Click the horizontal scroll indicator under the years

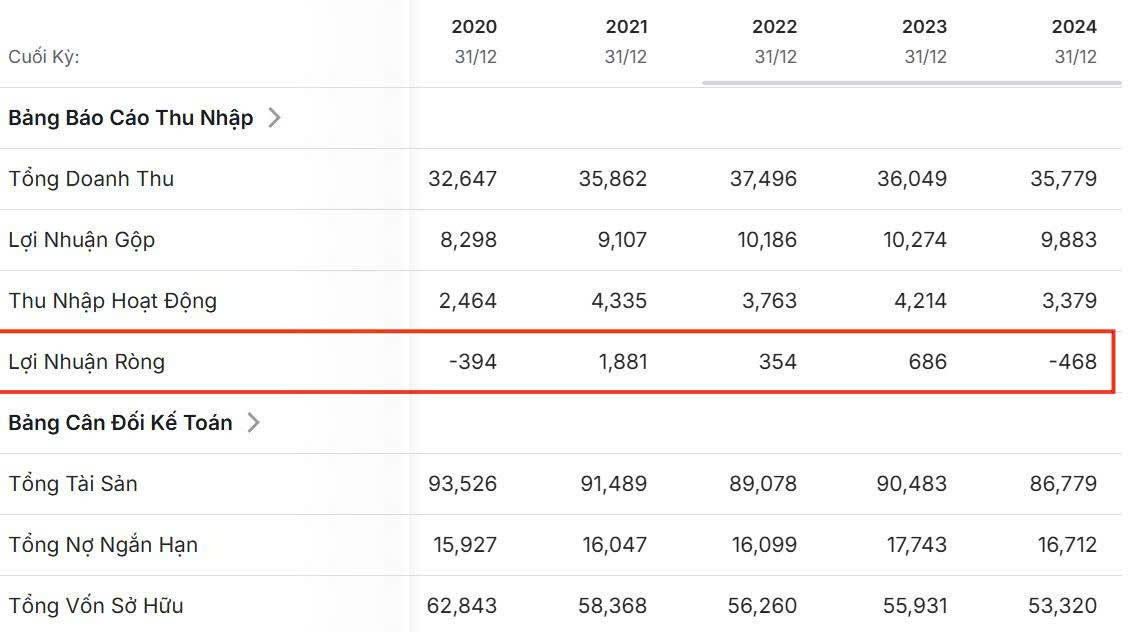click(911, 83)
